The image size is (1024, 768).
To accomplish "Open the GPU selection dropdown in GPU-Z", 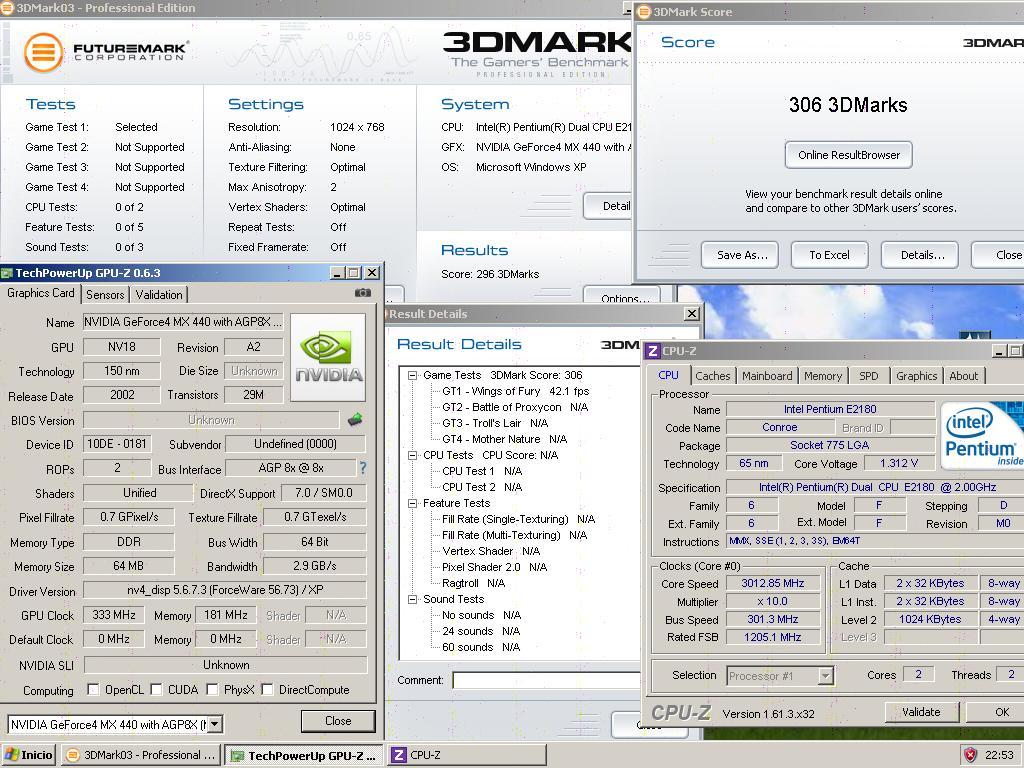I will pyautogui.click(x=215, y=724).
